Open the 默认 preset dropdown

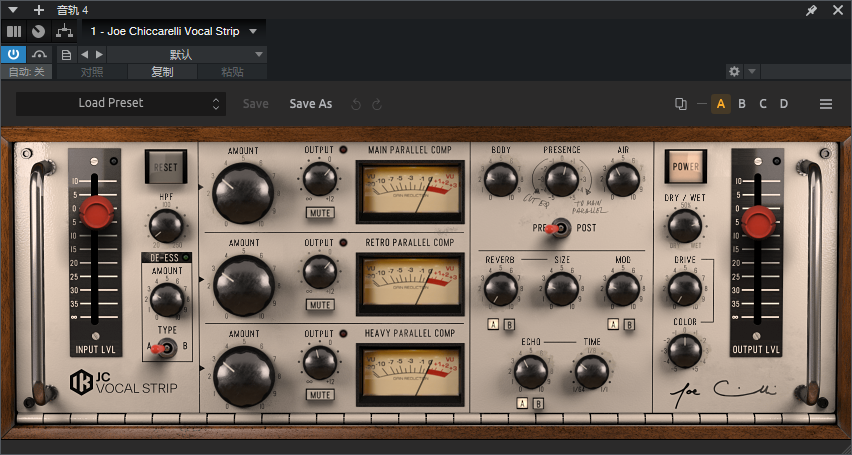(x=186, y=54)
